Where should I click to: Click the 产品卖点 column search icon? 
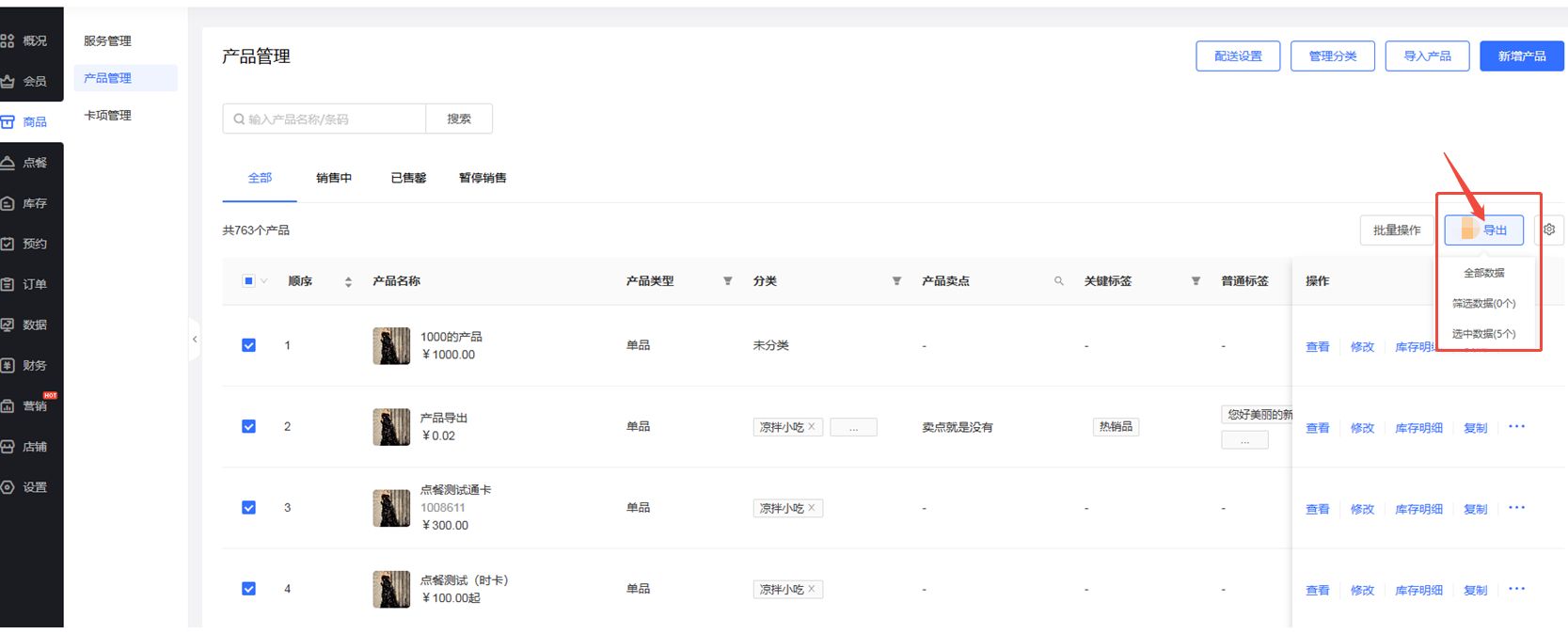pyautogui.click(x=1058, y=281)
